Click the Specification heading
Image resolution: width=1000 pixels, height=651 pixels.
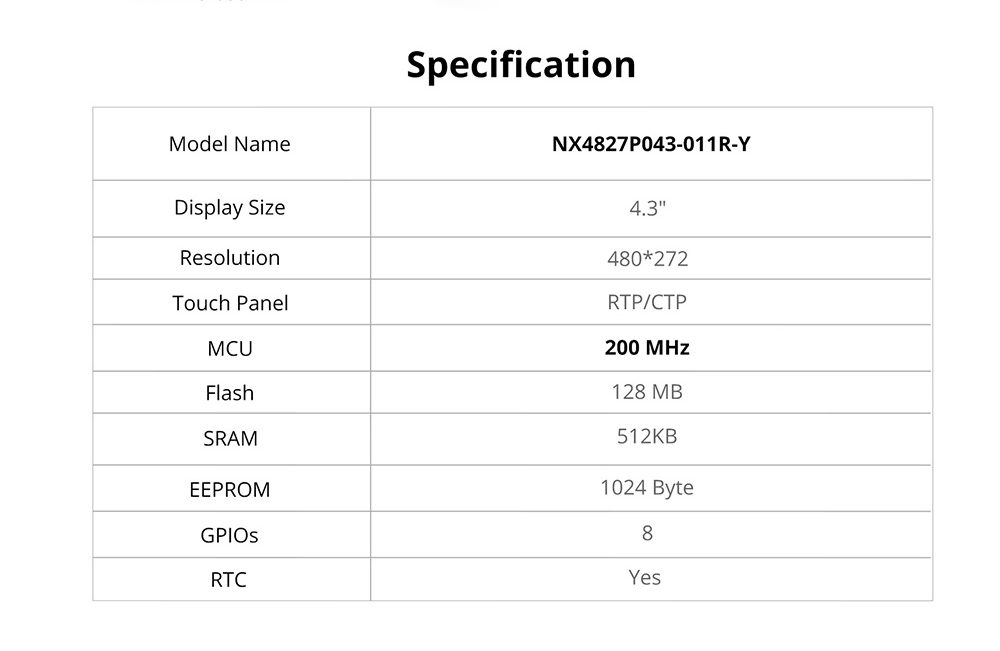pyautogui.click(x=521, y=64)
